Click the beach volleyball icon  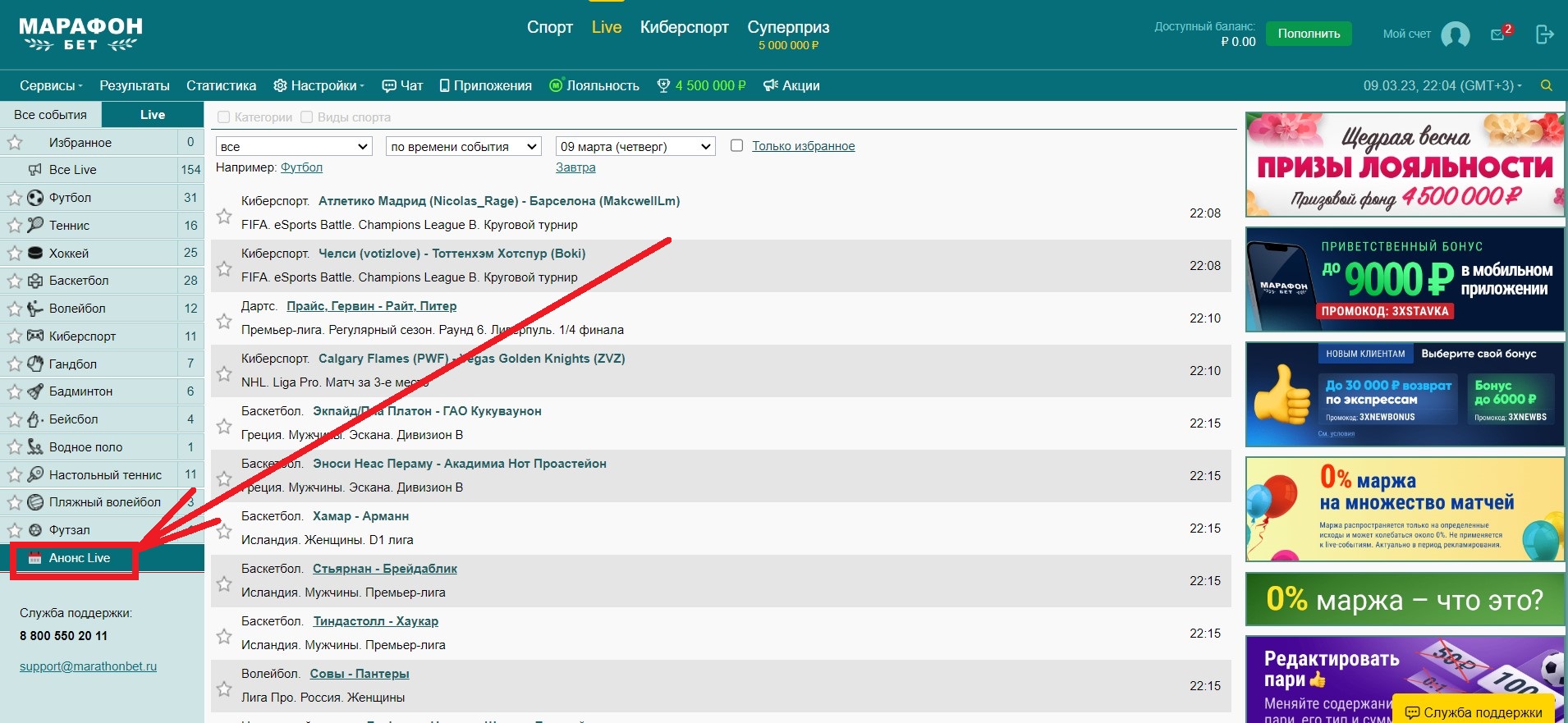point(35,502)
